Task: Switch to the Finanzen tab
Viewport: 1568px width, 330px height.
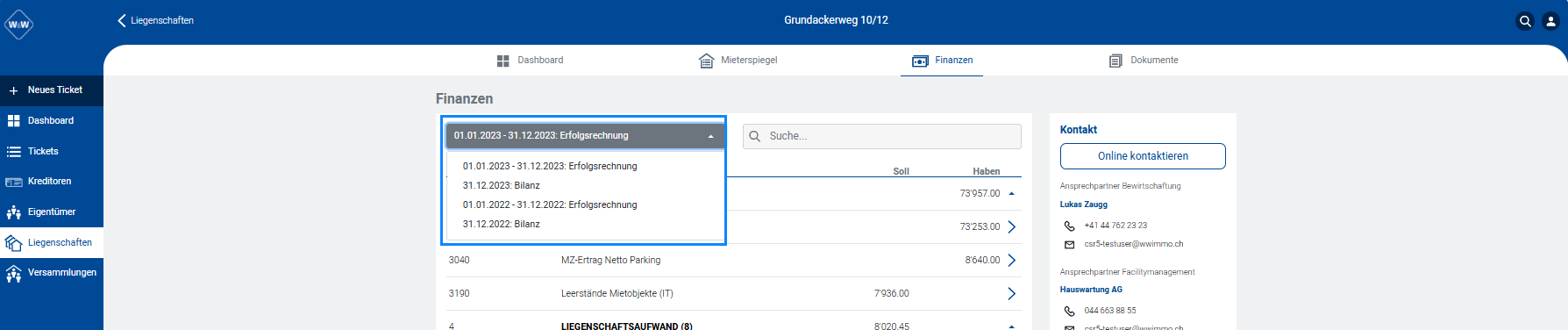Action: [x=942, y=61]
